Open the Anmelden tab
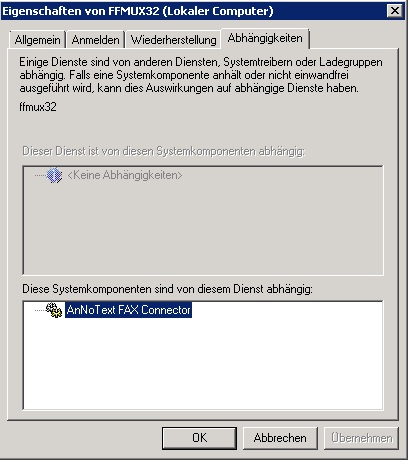410x465 pixels. coord(95,40)
